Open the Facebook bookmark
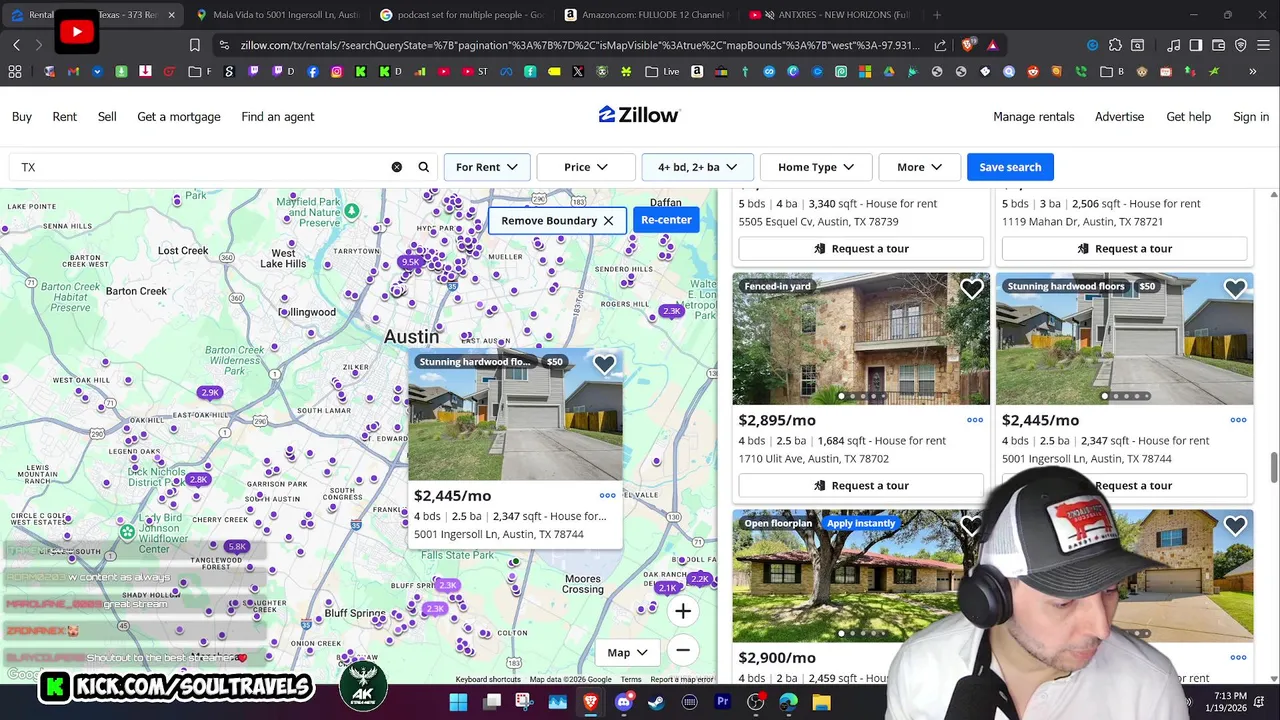Viewport: 1280px width, 720px height. tap(313, 72)
